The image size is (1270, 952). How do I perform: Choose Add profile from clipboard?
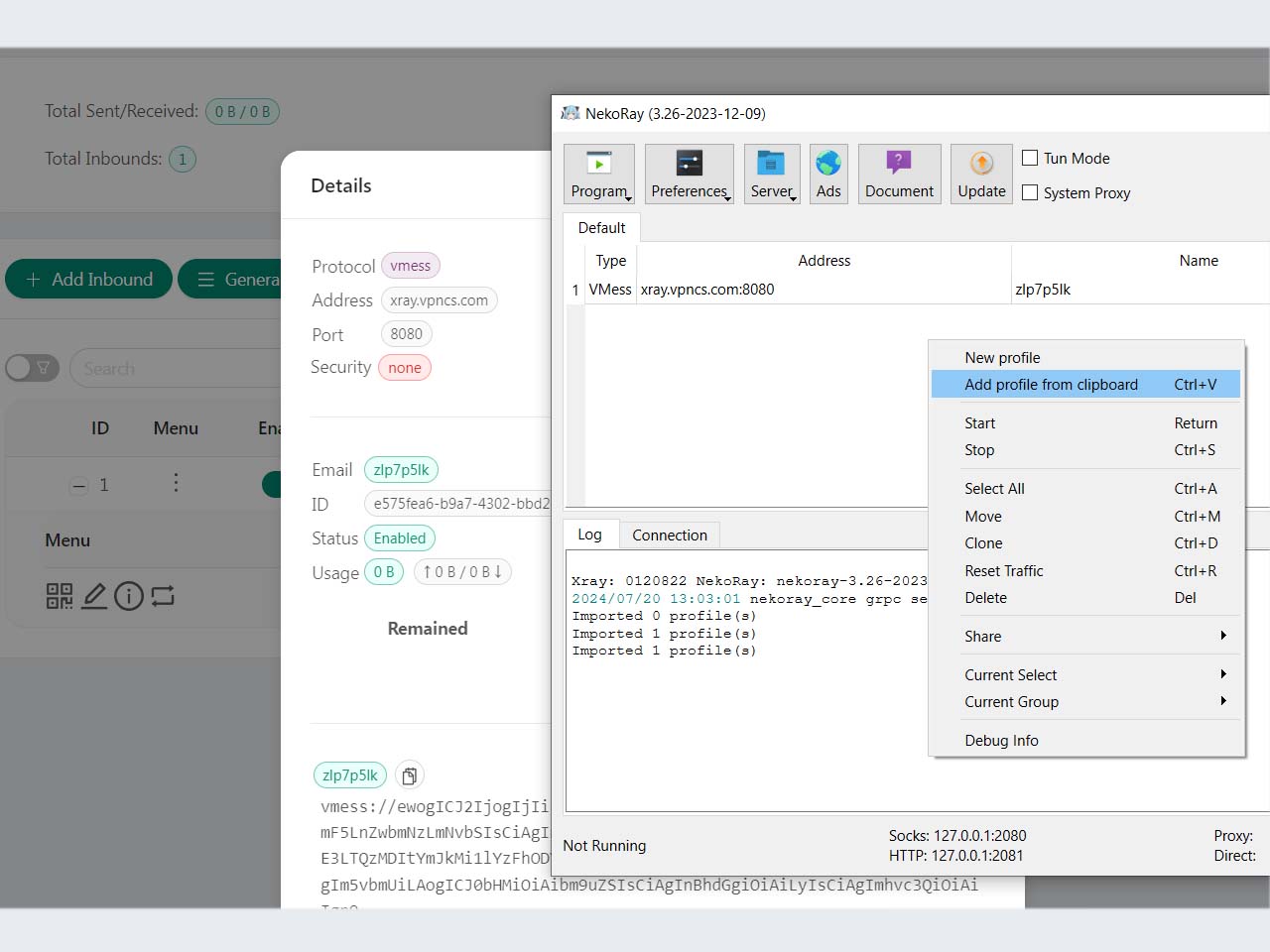coord(1086,385)
